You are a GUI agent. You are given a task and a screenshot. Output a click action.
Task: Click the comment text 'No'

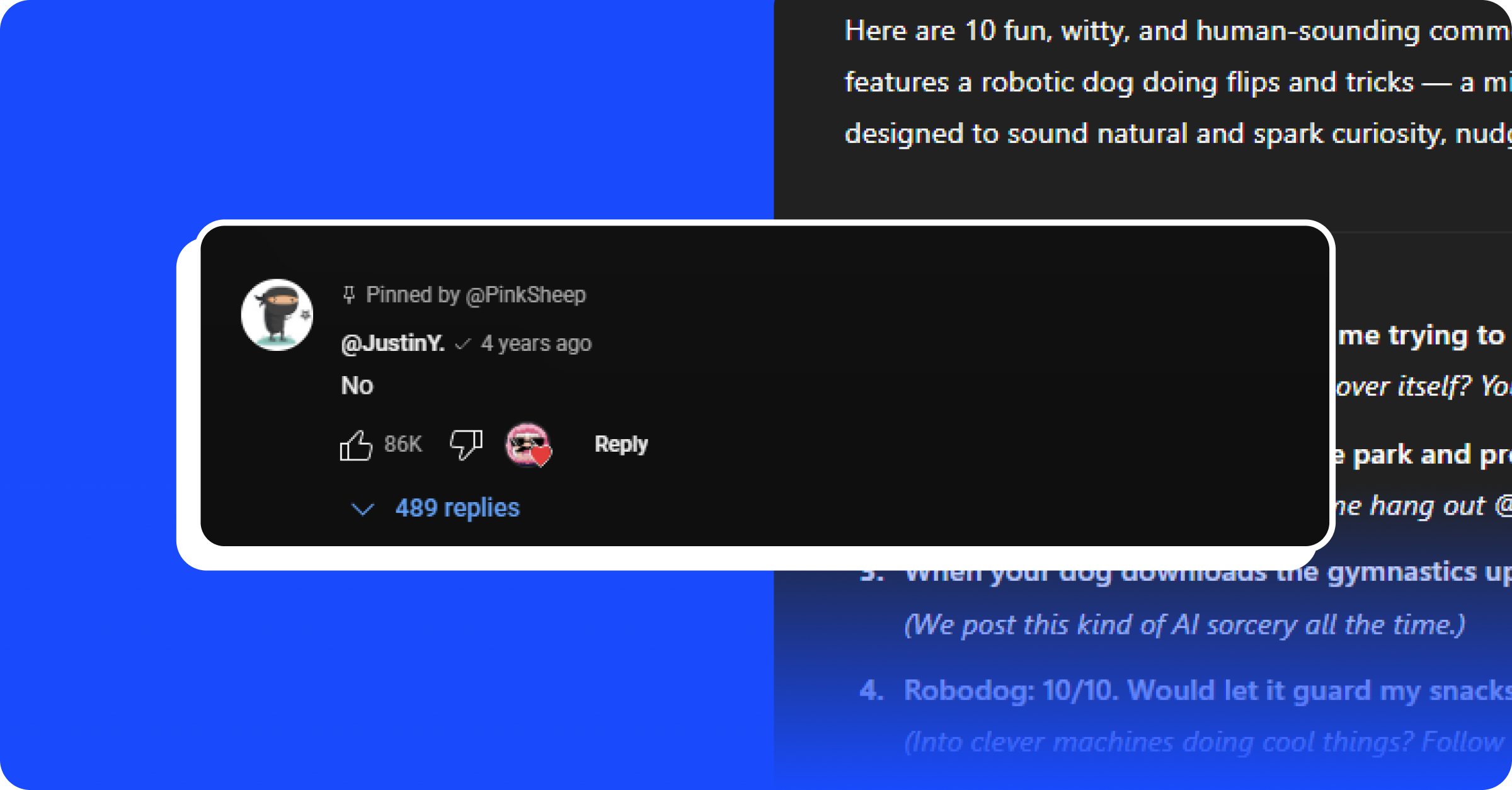click(x=357, y=386)
